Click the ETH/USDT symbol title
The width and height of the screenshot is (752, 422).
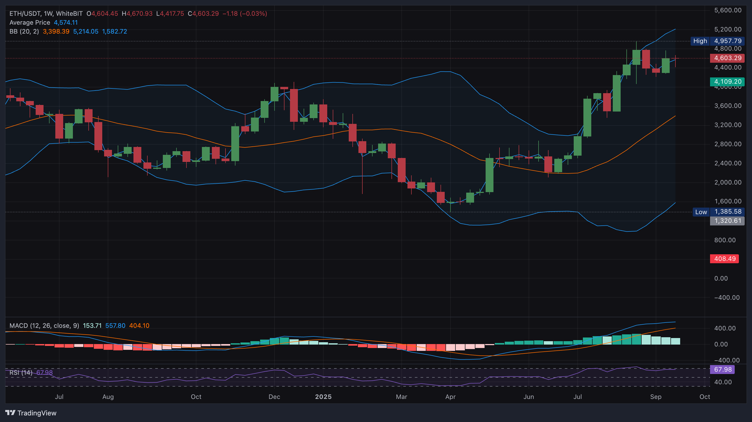pos(27,14)
